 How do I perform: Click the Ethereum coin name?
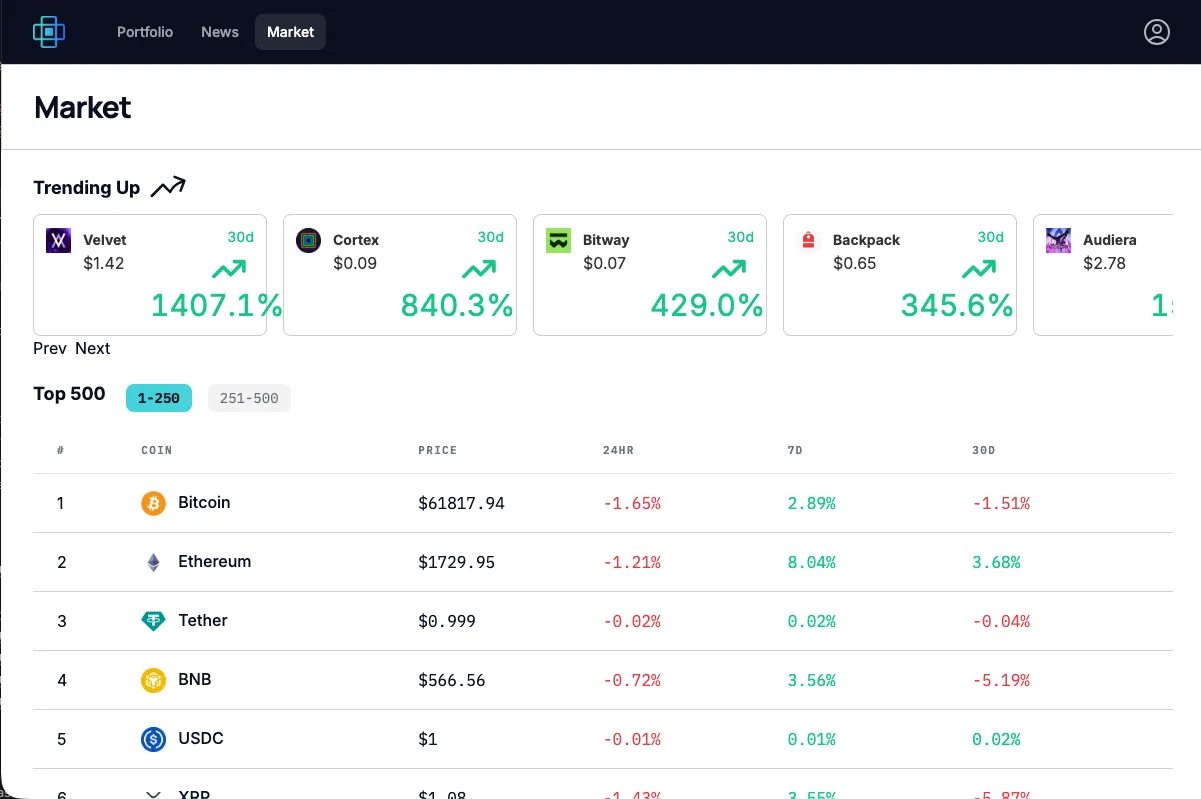pos(215,561)
